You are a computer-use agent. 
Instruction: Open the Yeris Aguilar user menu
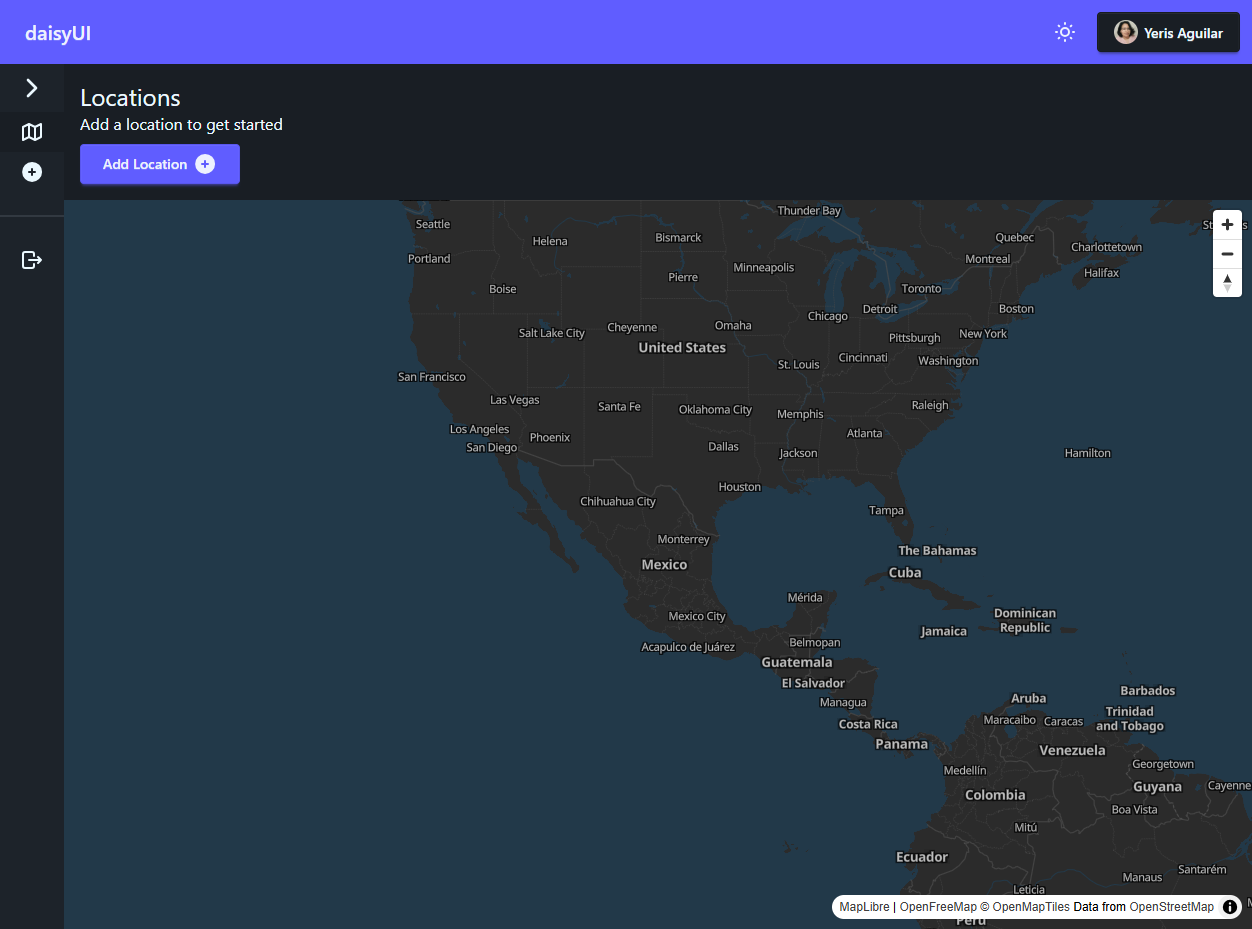(1168, 33)
